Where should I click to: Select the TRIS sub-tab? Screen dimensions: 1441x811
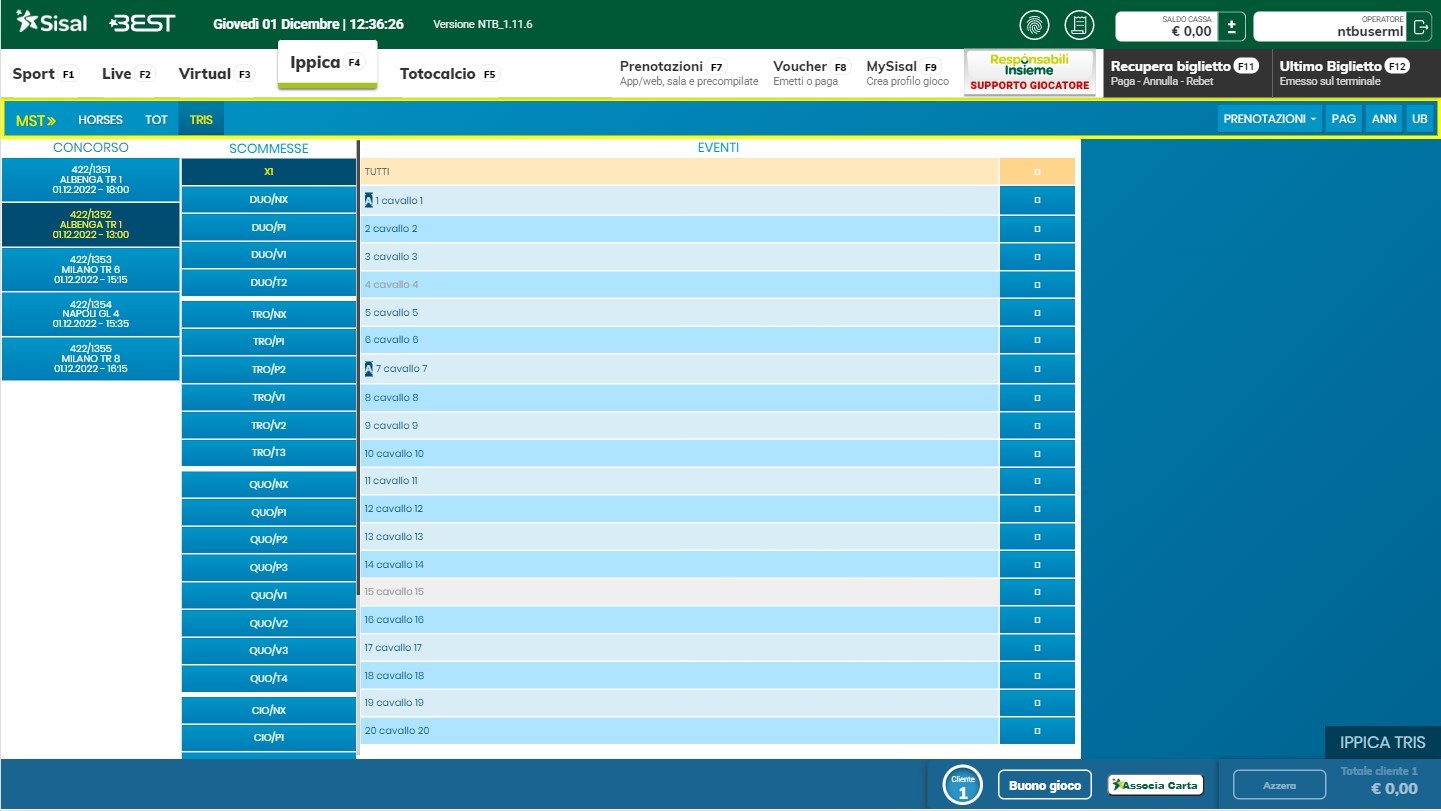point(201,120)
